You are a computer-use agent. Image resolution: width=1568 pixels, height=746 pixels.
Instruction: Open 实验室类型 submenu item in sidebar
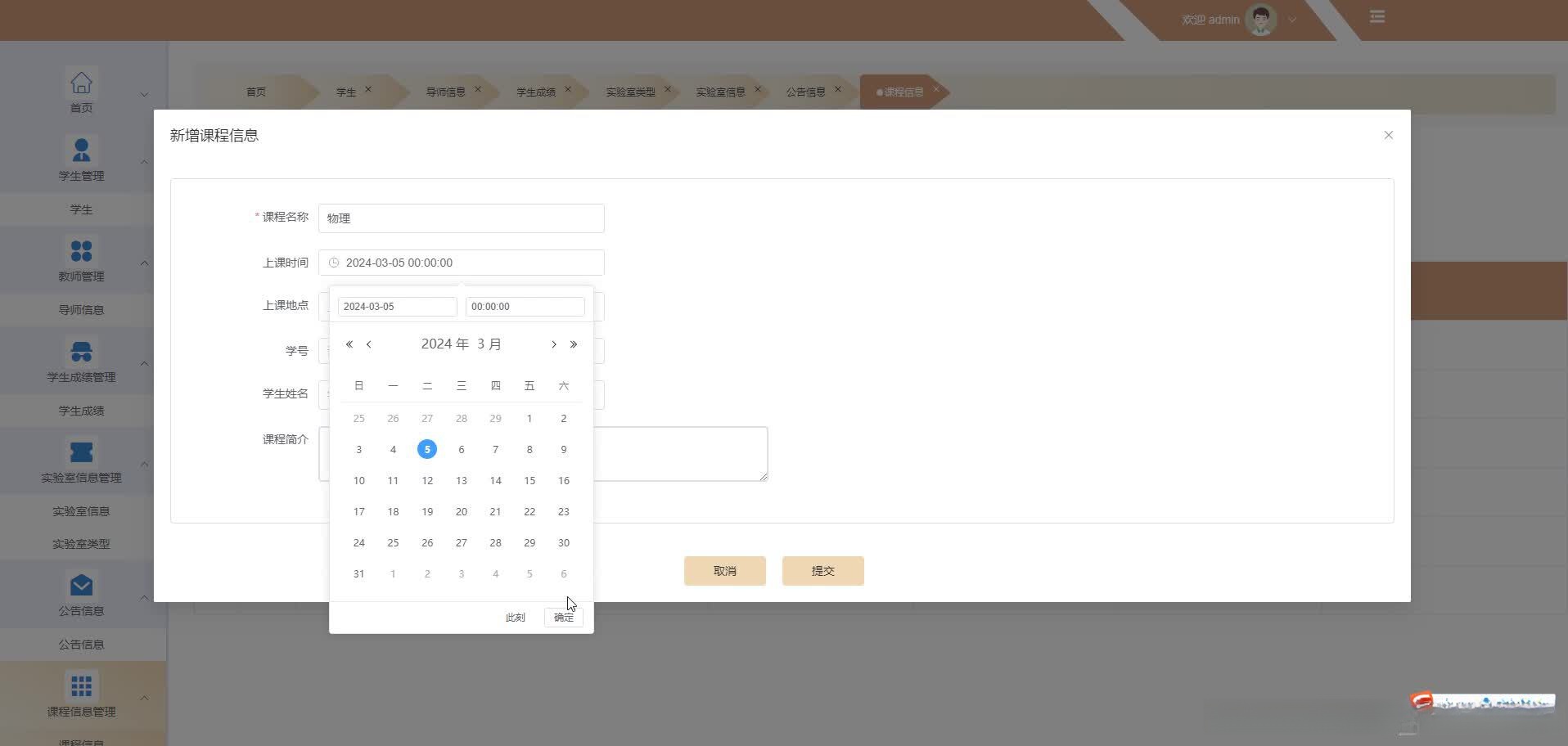[x=81, y=544]
